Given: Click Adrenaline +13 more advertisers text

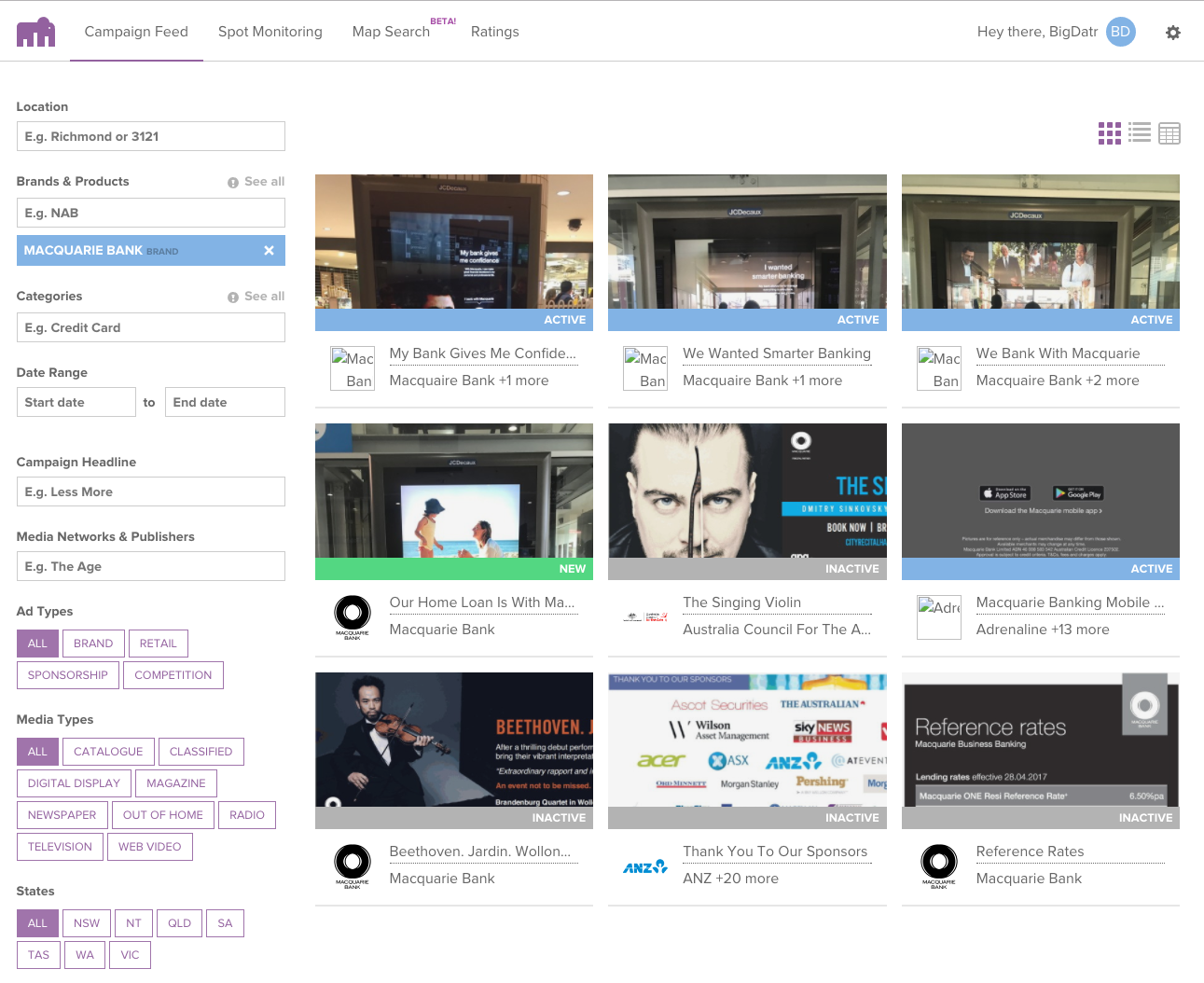Looking at the screenshot, I should click(1043, 630).
